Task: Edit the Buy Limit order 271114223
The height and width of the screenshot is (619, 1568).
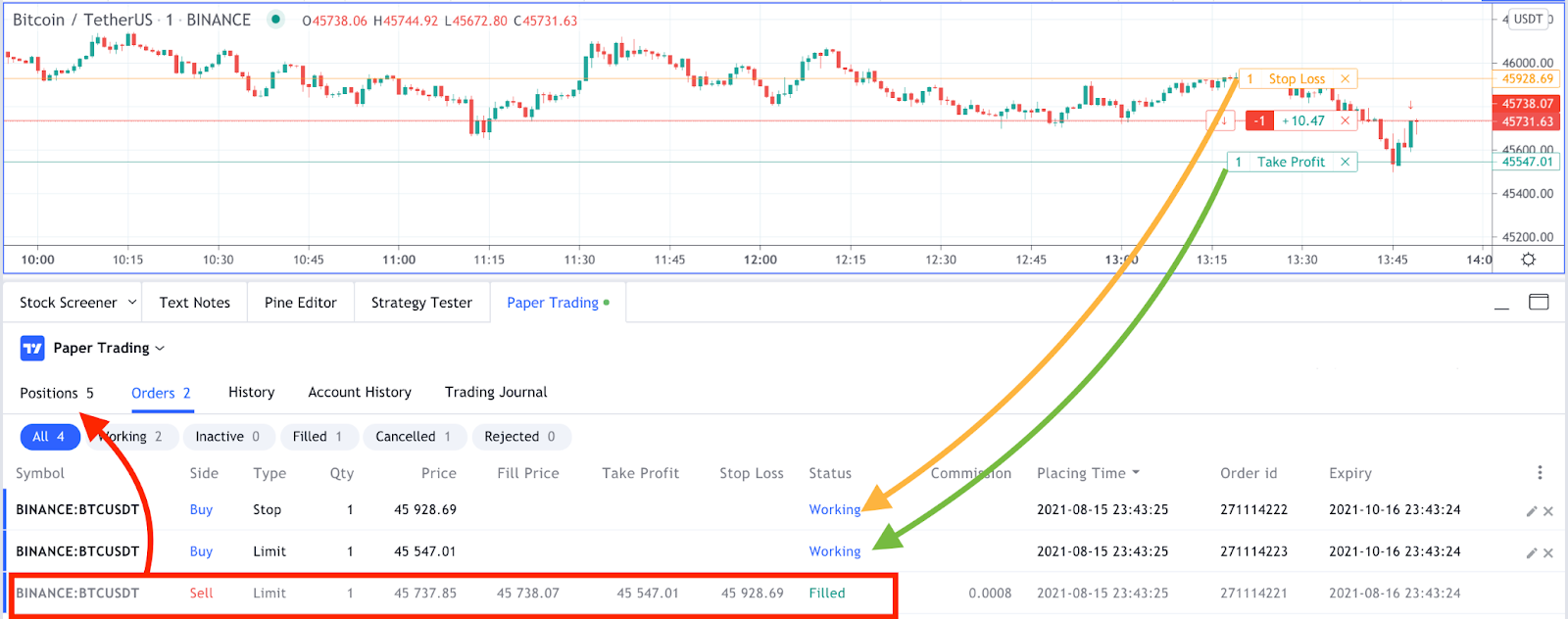Action: pos(1532,553)
